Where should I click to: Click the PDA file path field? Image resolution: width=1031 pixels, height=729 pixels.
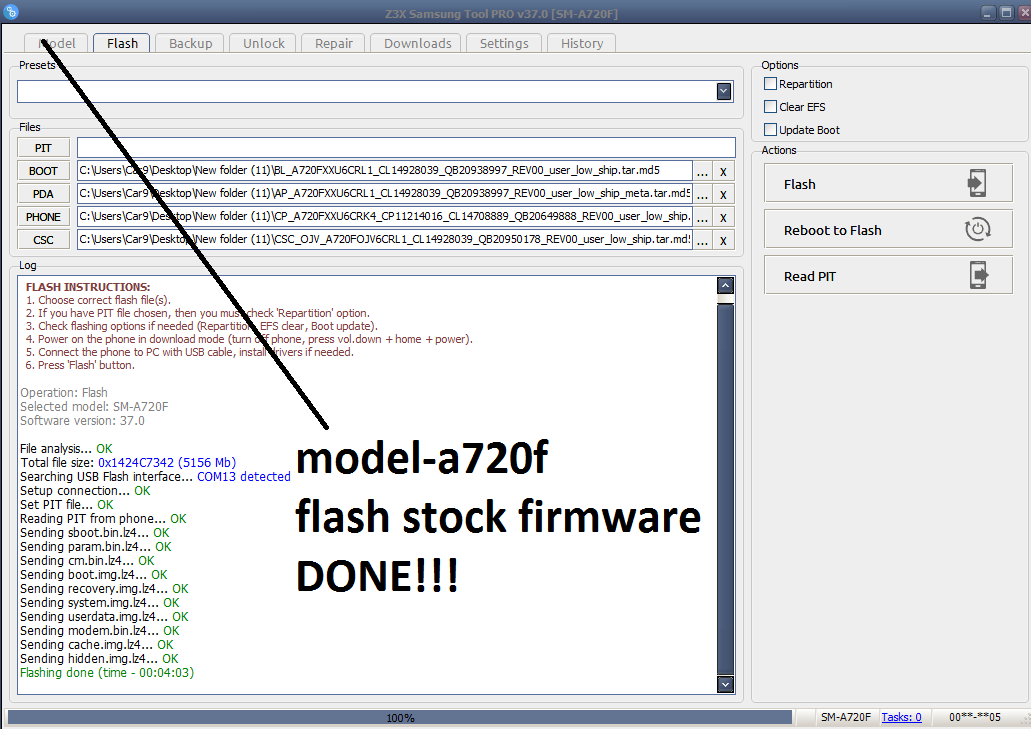(x=385, y=193)
